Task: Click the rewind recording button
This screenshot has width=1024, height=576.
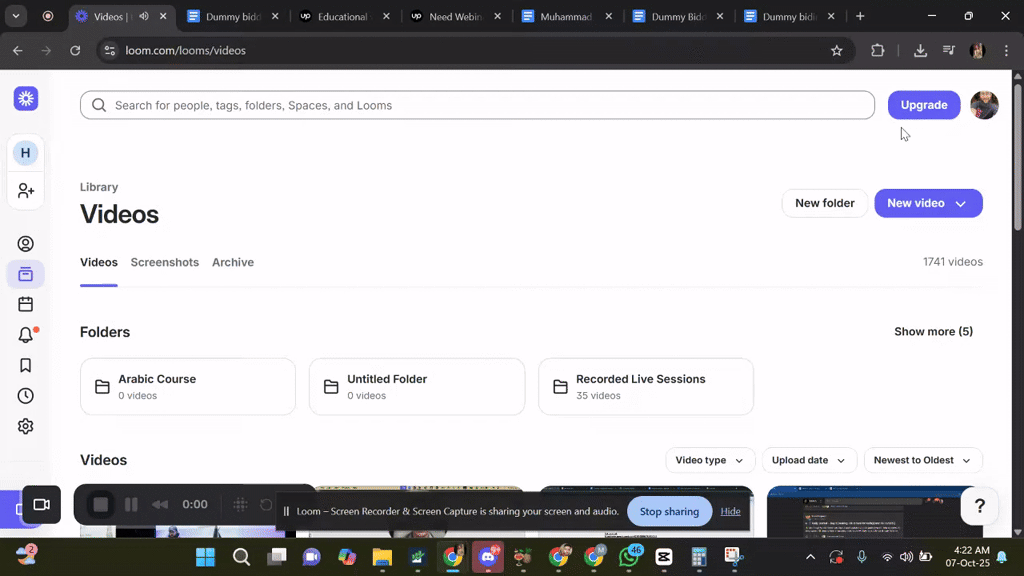Action: (x=160, y=504)
